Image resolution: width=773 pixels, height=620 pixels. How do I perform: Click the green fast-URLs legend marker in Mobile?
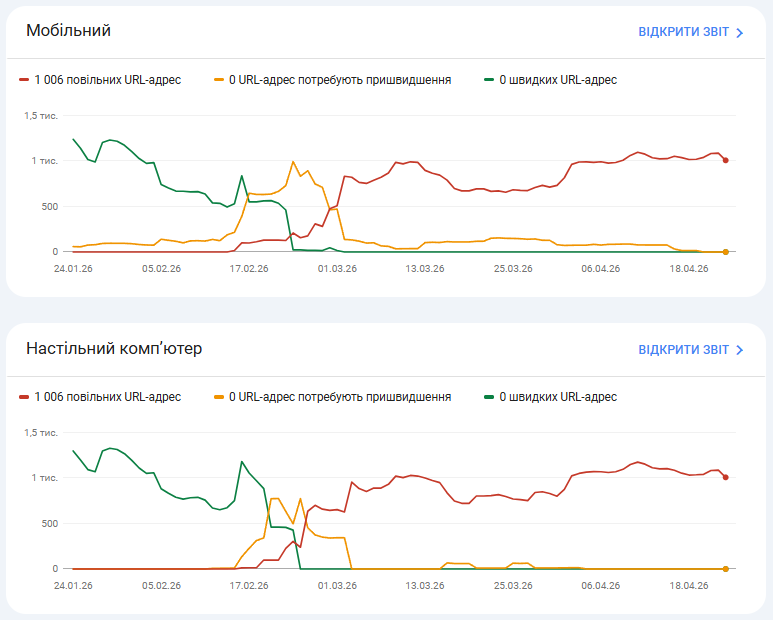pyautogui.click(x=489, y=80)
